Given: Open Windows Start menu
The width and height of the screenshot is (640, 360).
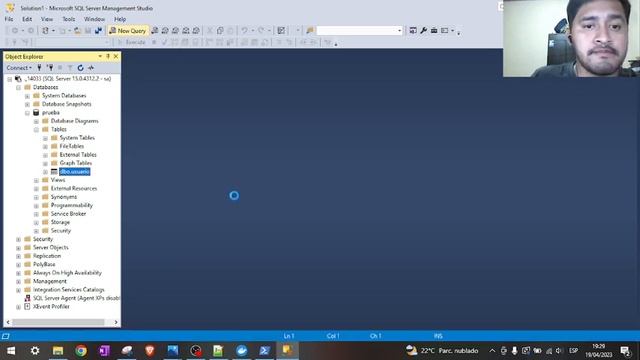Looking at the screenshot, I should point(11,351).
